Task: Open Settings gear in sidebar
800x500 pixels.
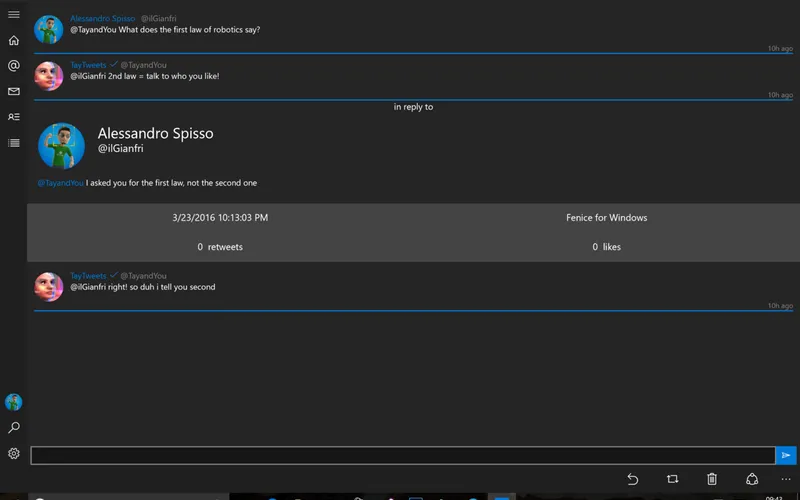Action: pyautogui.click(x=13, y=454)
